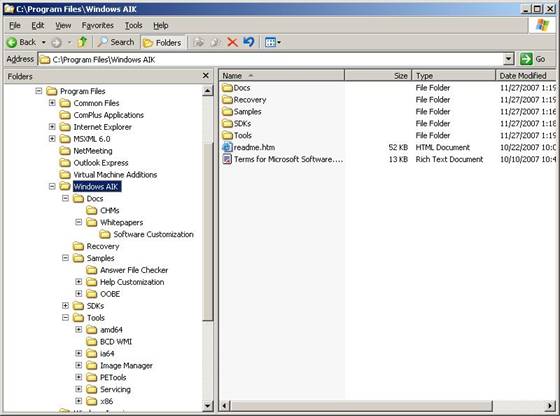Select Servicing folder in tree
This screenshot has height=416, width=560.
(x=115, y=389)
